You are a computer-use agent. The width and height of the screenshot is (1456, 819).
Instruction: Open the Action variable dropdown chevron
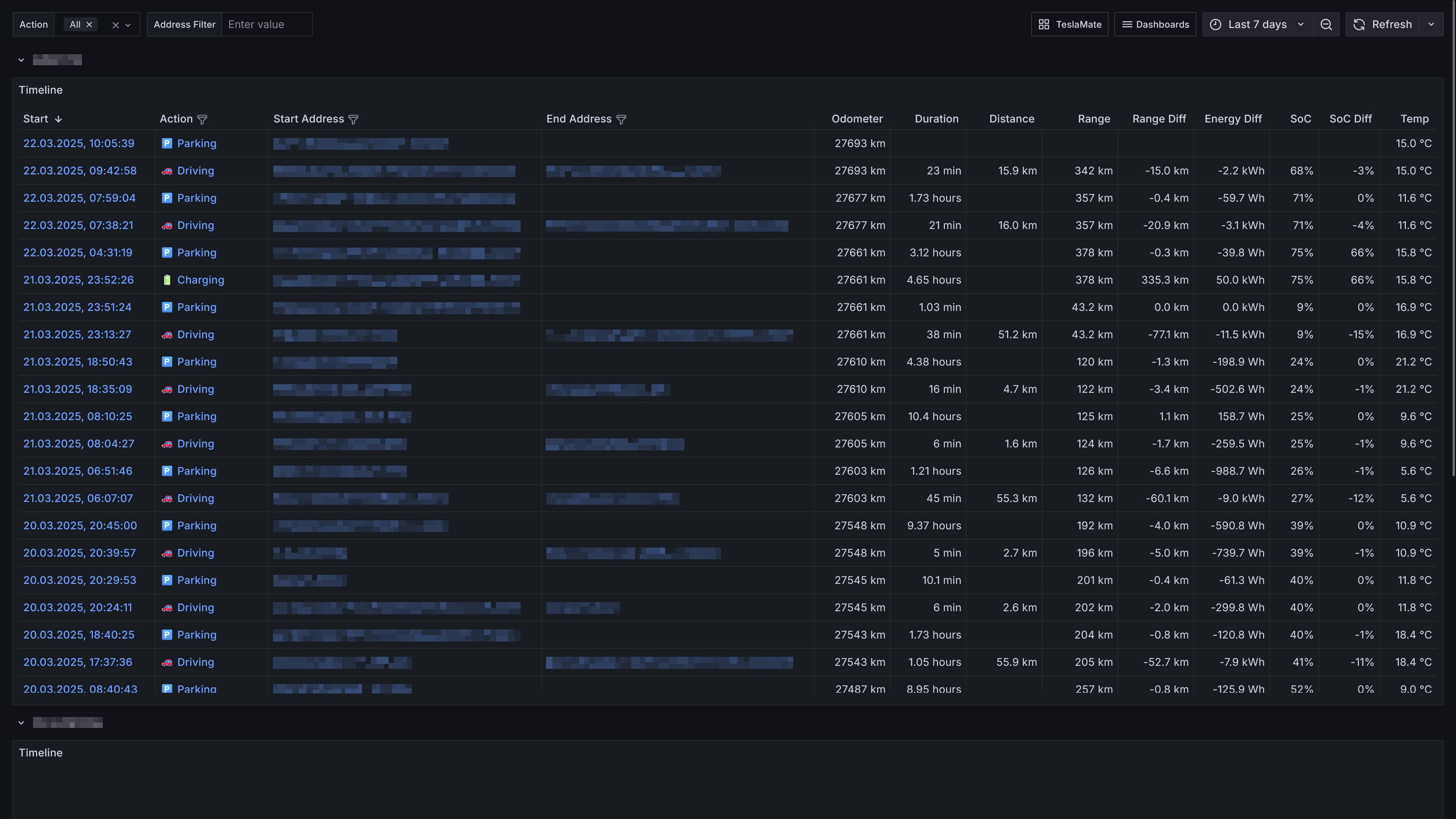click(128, 25)
